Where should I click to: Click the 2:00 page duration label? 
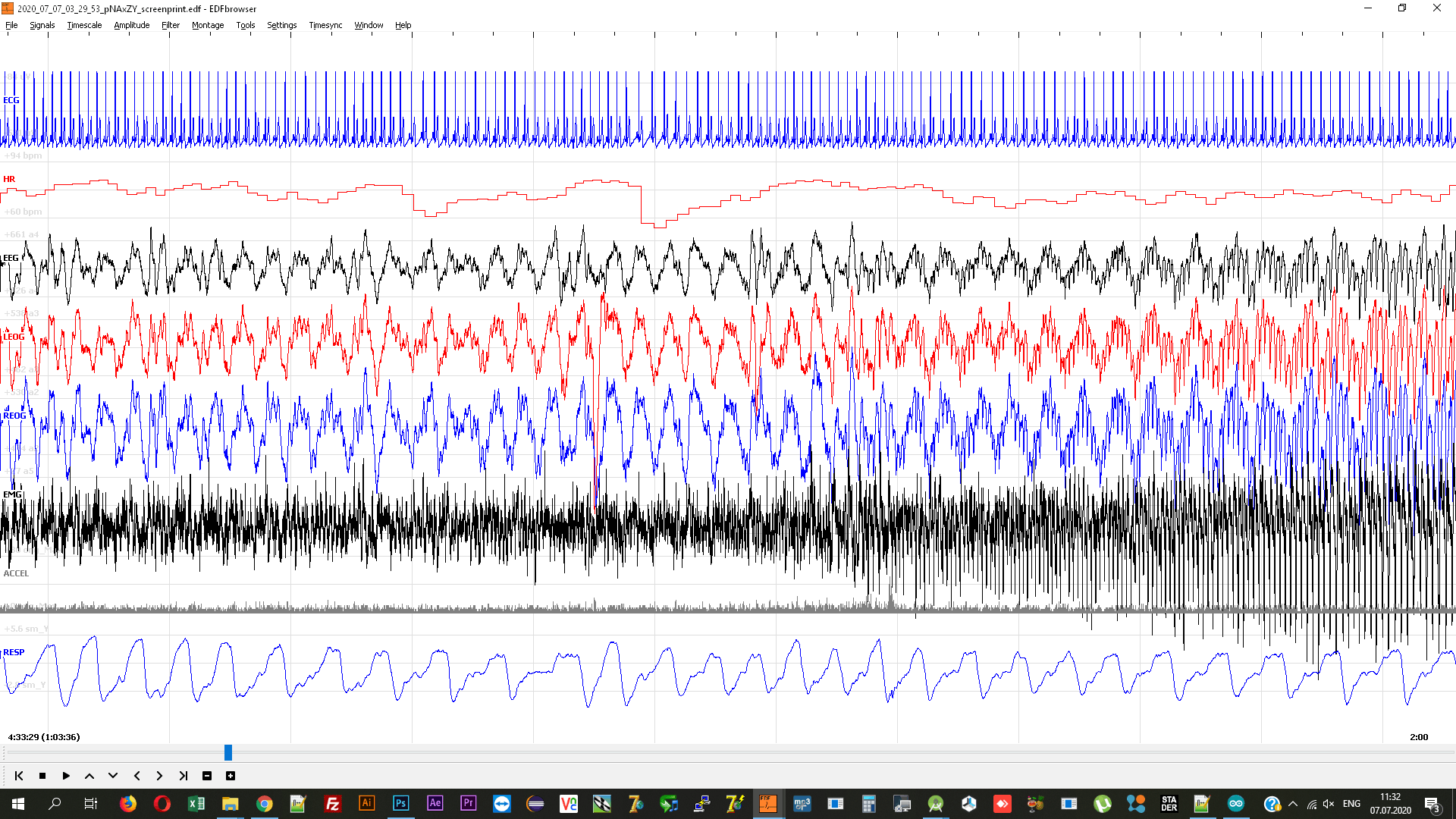point(1419,737)
